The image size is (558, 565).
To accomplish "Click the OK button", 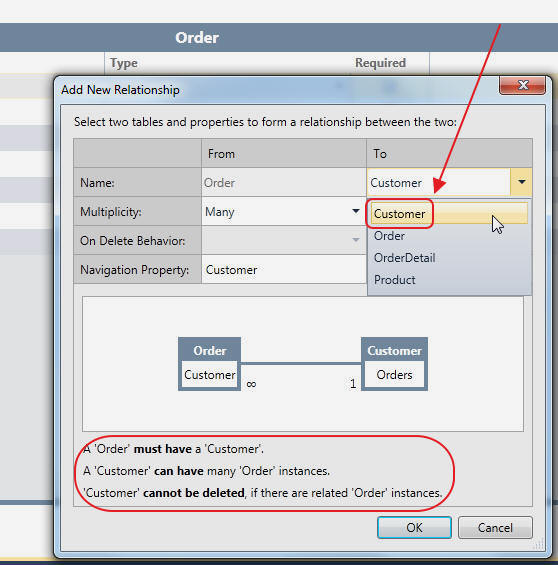I will (414, 528).
